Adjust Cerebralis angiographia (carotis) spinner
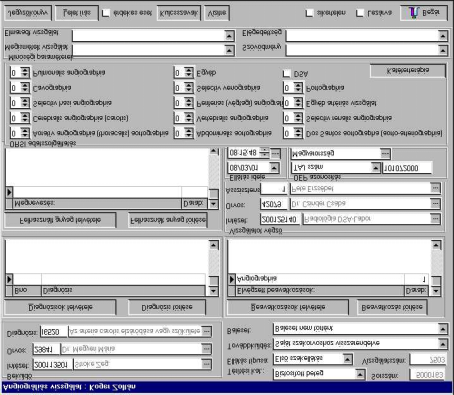 tap(25, 118)
